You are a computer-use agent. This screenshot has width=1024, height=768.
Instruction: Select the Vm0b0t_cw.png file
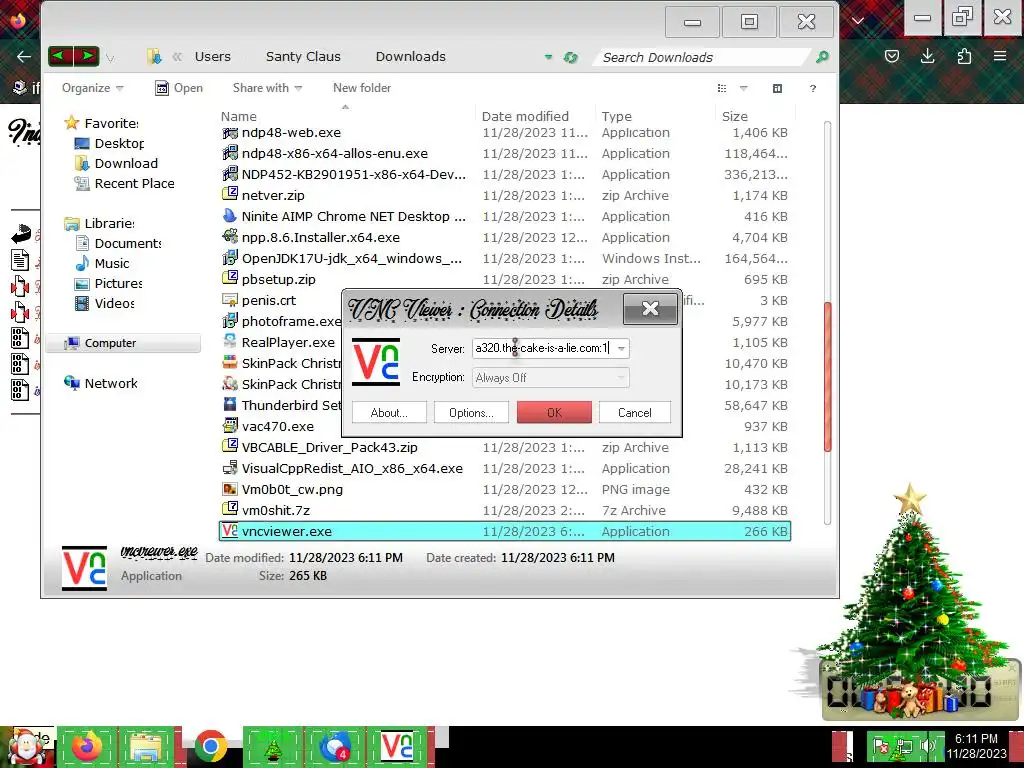pos(505,489)
